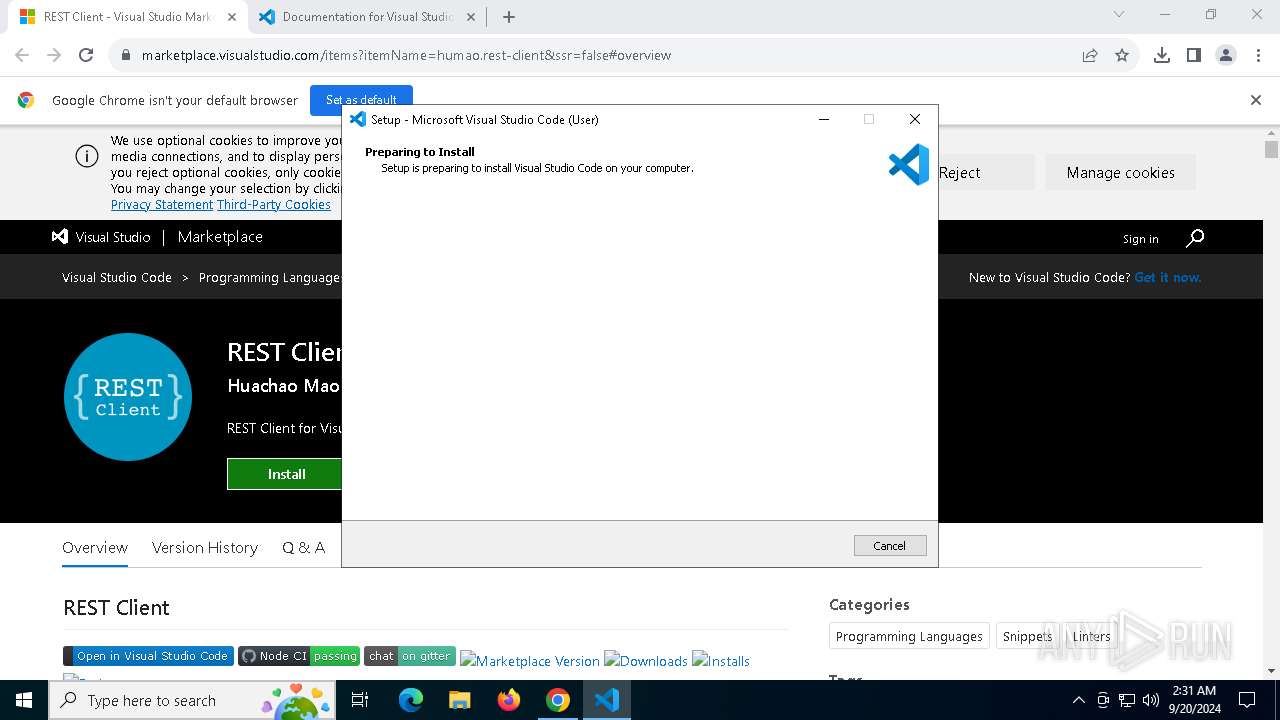Reload the marketplace page
This screenshot has height=720, width=1280.
86,55
